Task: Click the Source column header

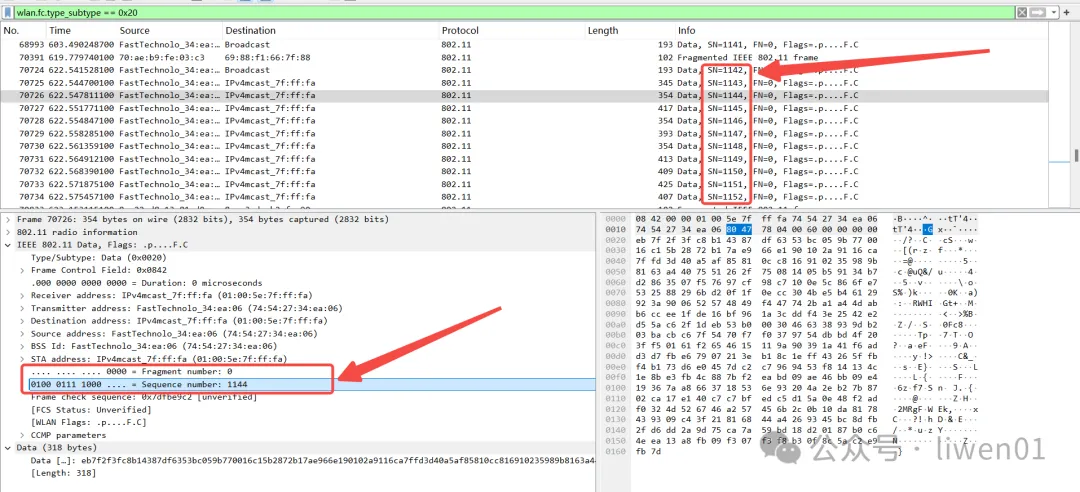Action: (135, 31)
